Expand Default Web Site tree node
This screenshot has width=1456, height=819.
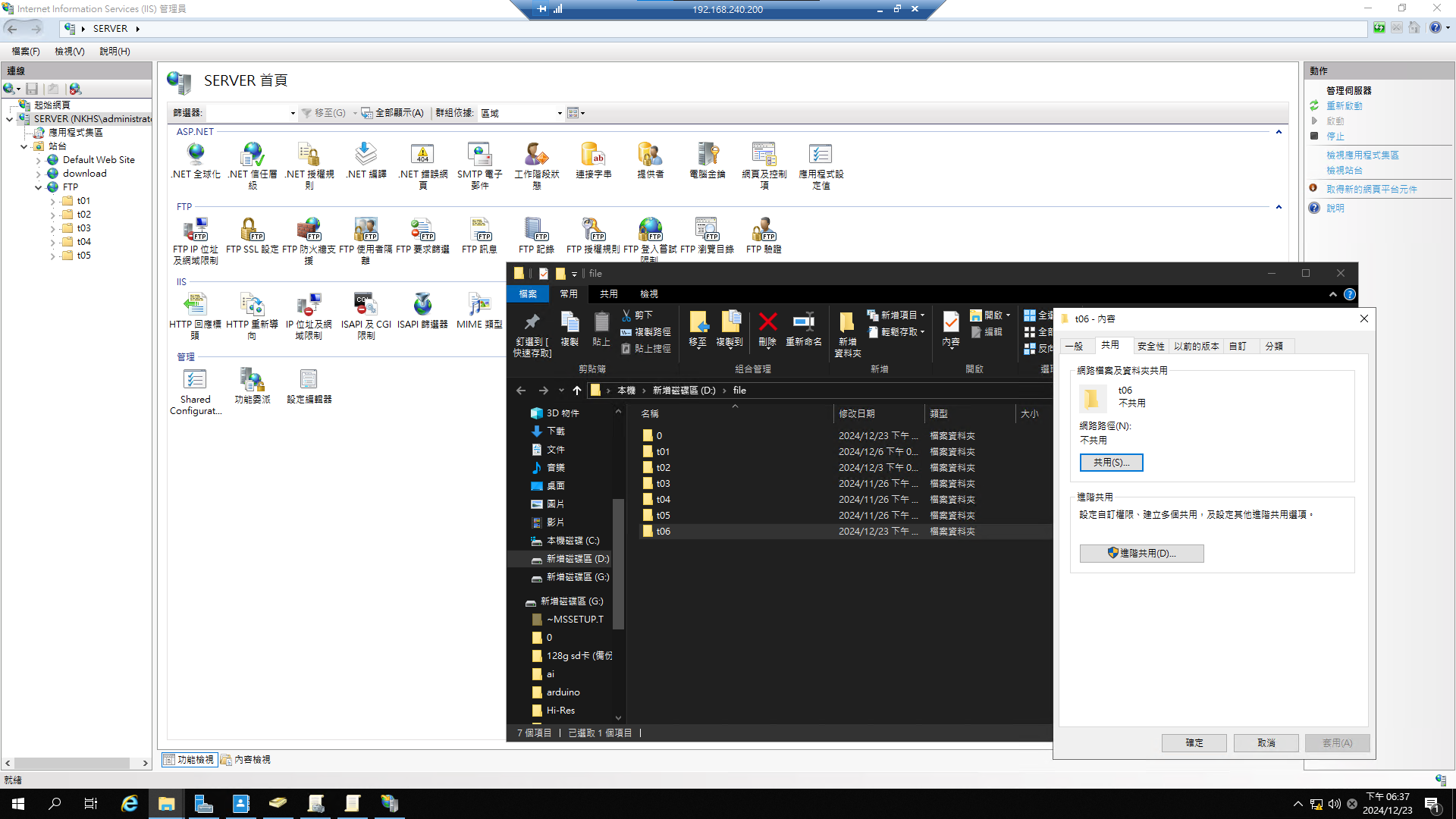(x=38, y=160)
